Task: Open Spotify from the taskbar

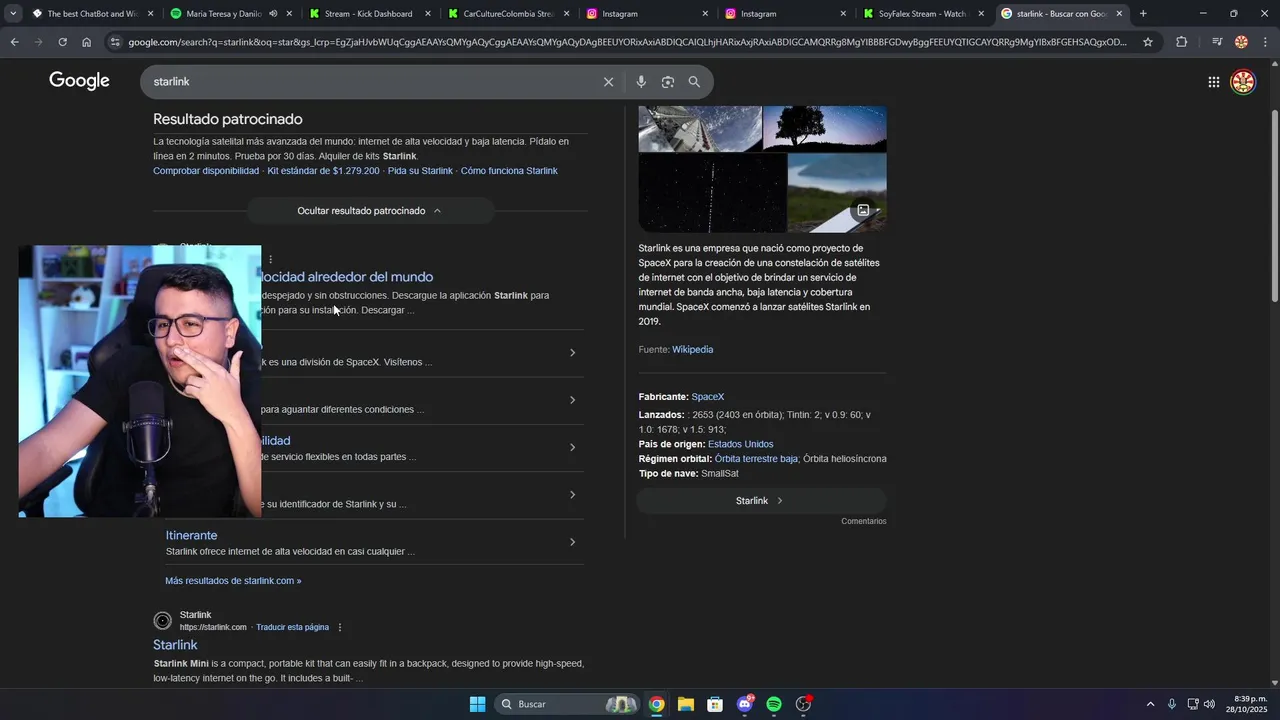Action: [774, 704]
